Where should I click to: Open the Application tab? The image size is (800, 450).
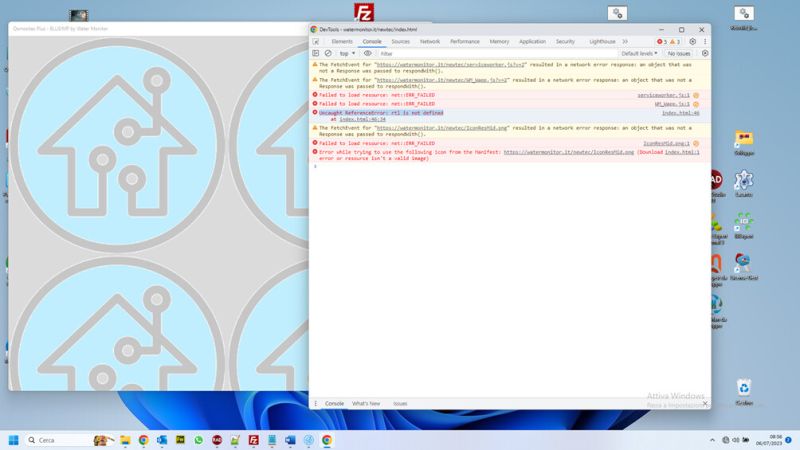coord(532,41)
